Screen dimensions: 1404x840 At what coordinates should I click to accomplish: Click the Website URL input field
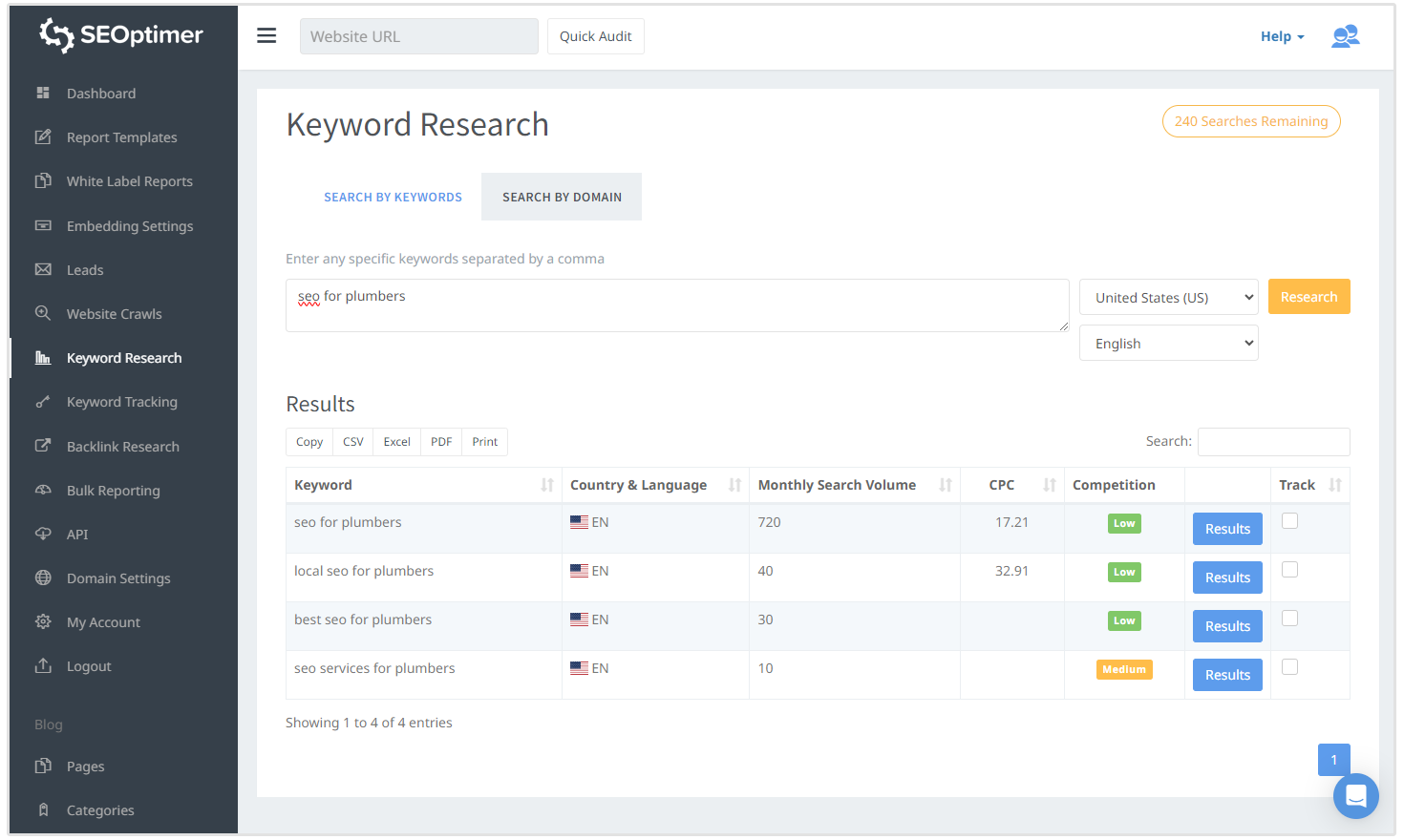tap(418, 36)
